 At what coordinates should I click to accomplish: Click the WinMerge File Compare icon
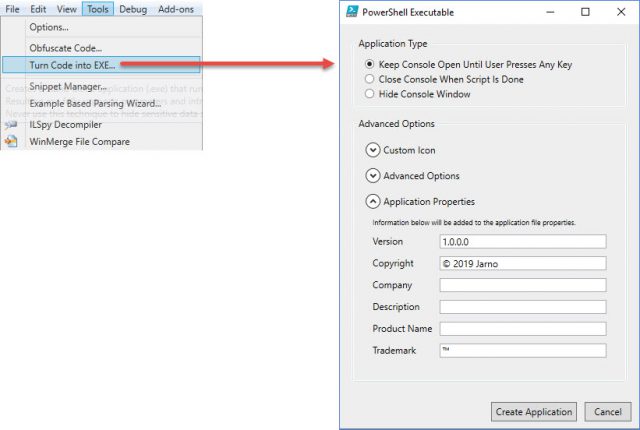11,142
